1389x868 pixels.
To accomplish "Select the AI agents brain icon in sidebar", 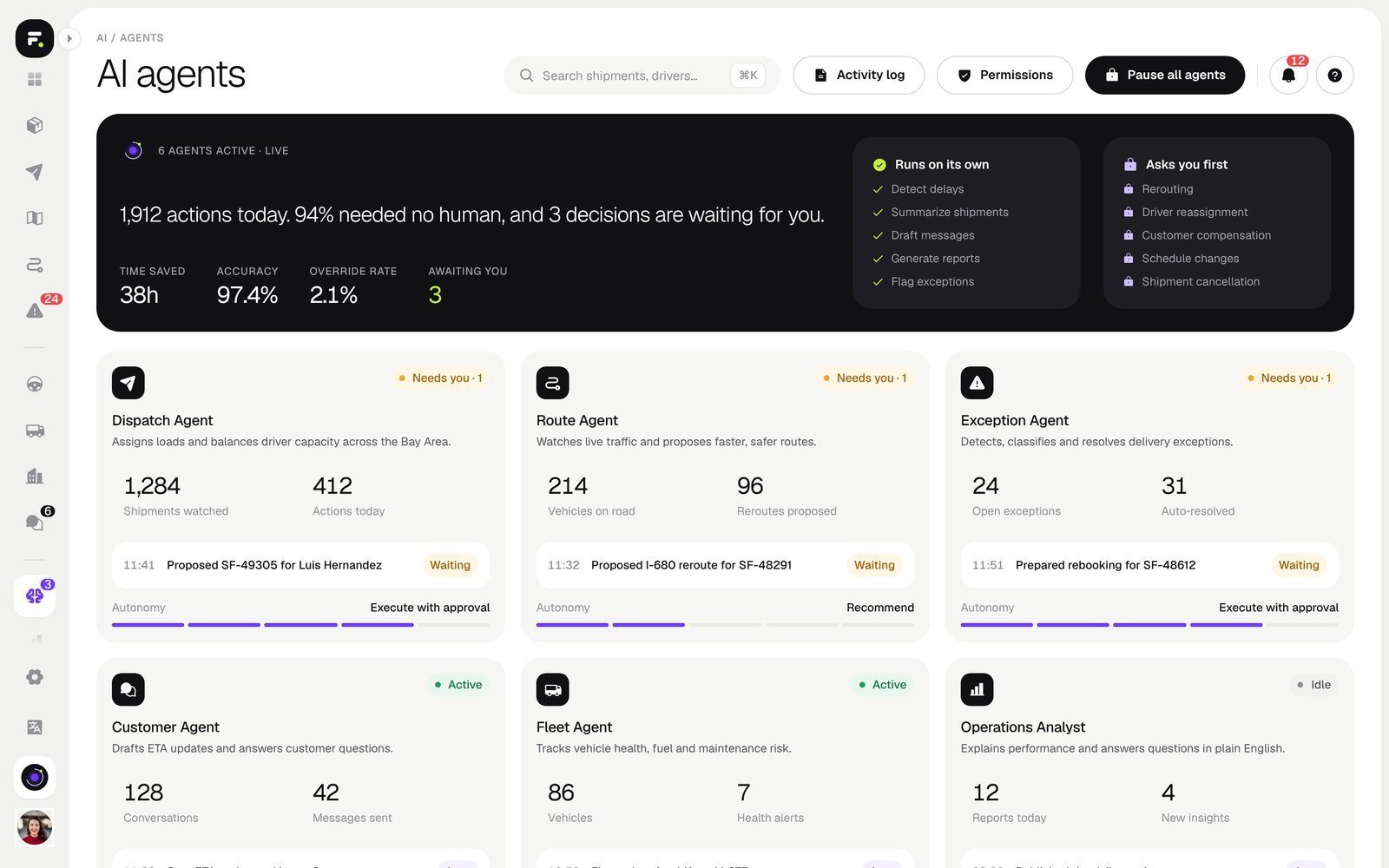I will (35, 595).
